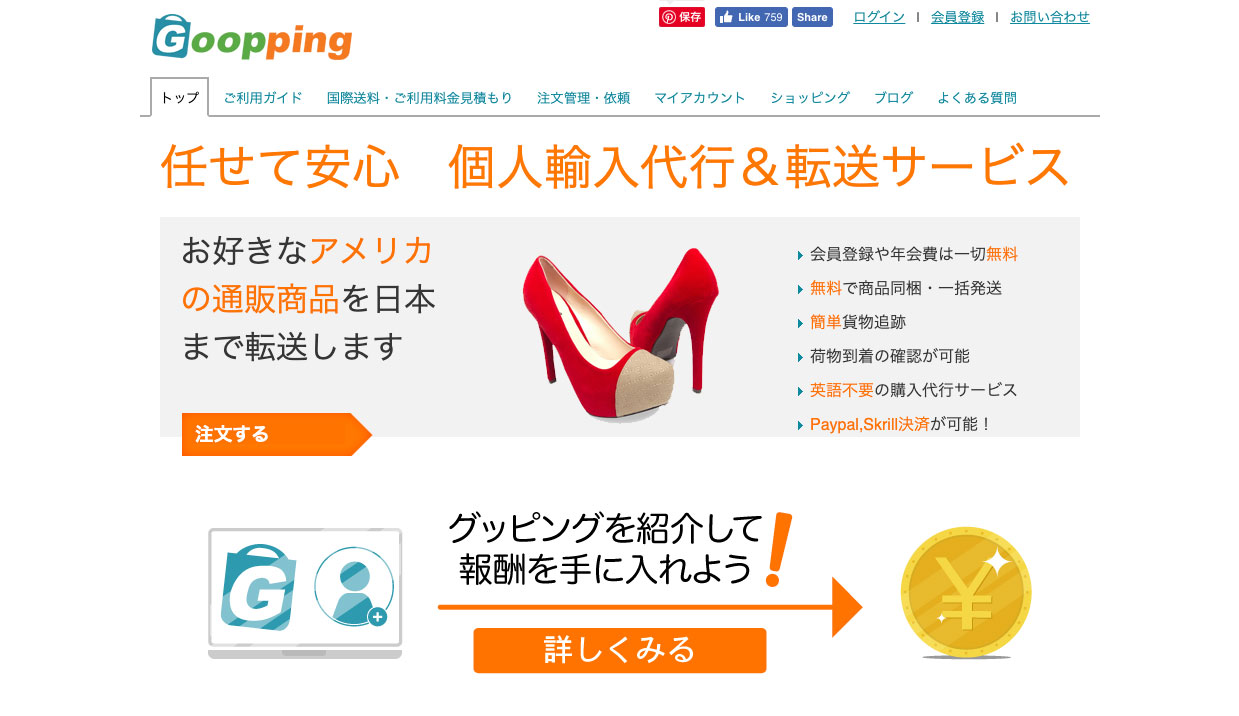Switch to the ショッピング tab

(810, 98)
